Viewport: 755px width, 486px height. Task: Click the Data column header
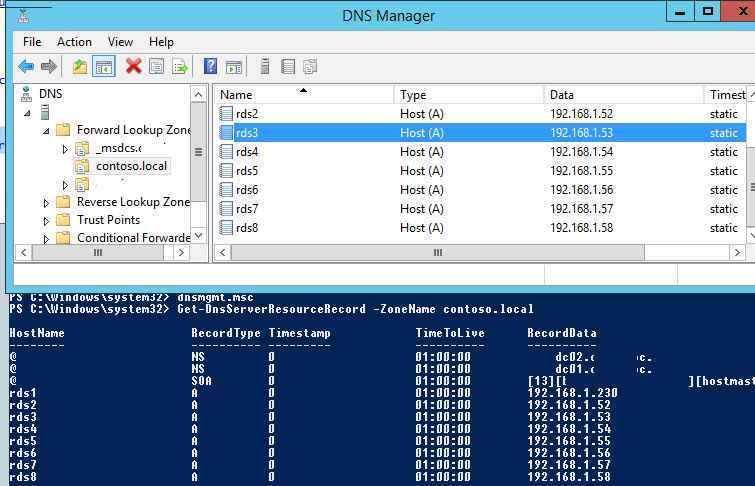[x=624, y=95]
